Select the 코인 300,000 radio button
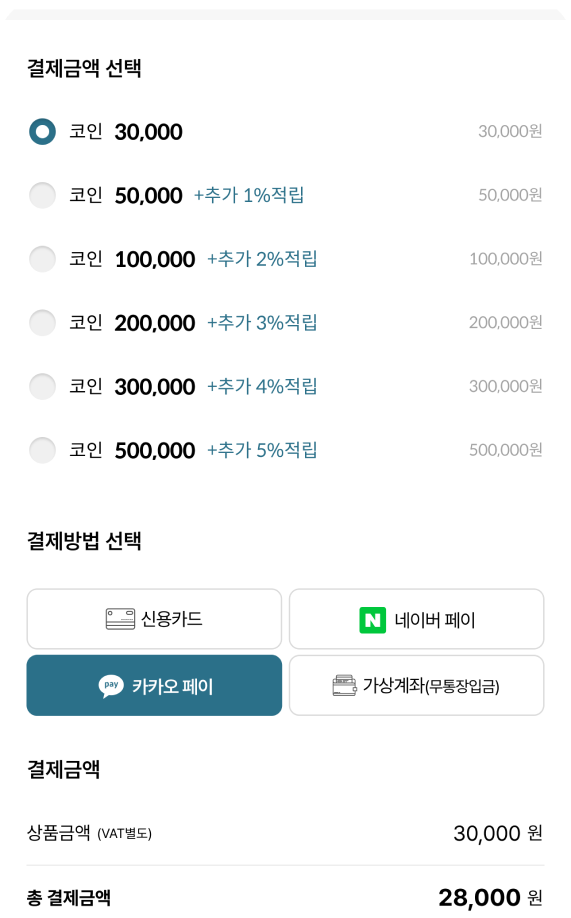This screenshot has height=918, width=571. 42,386
